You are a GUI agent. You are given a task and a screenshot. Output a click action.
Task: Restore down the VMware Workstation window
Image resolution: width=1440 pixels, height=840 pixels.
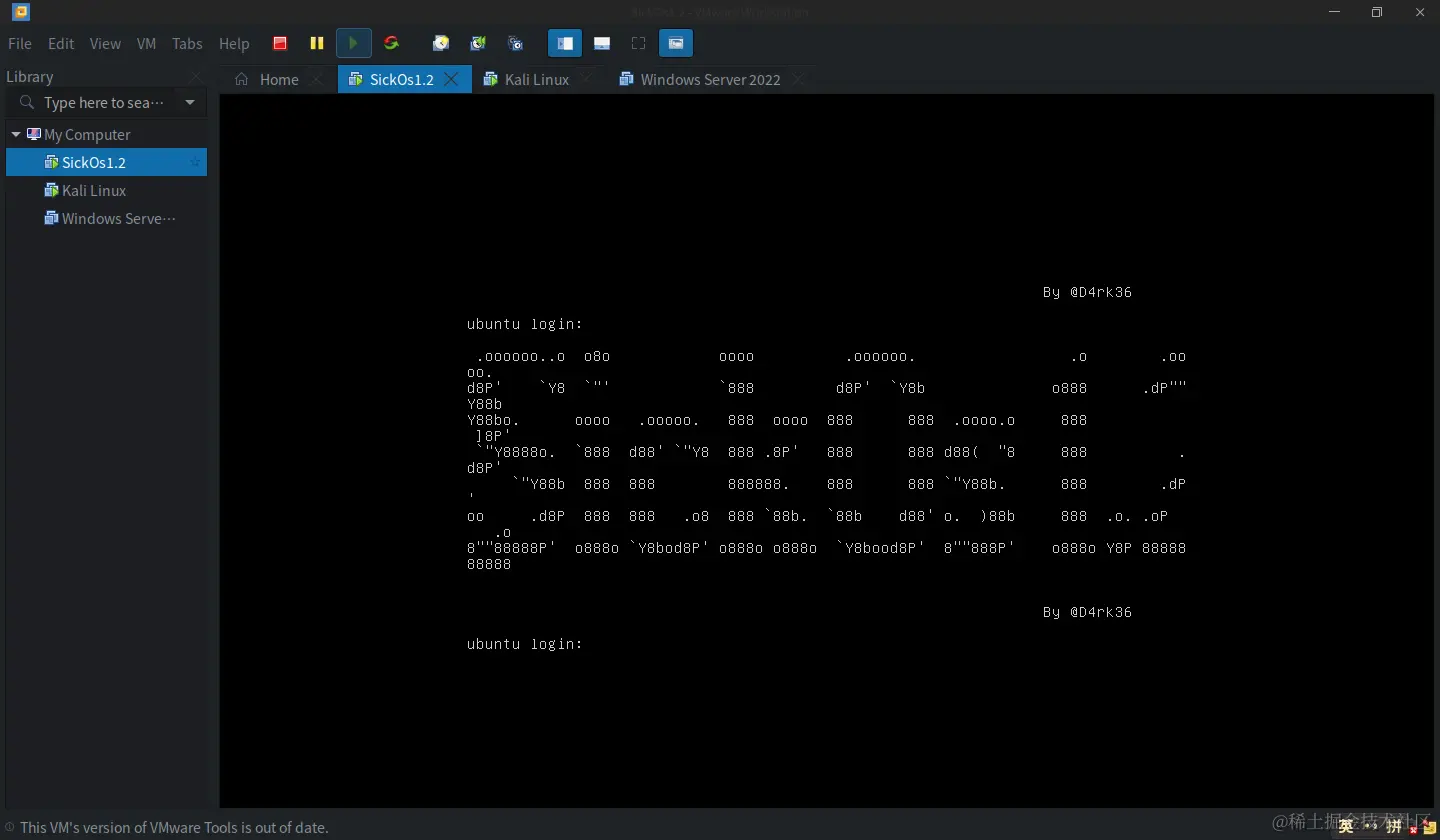(1377, 12)
